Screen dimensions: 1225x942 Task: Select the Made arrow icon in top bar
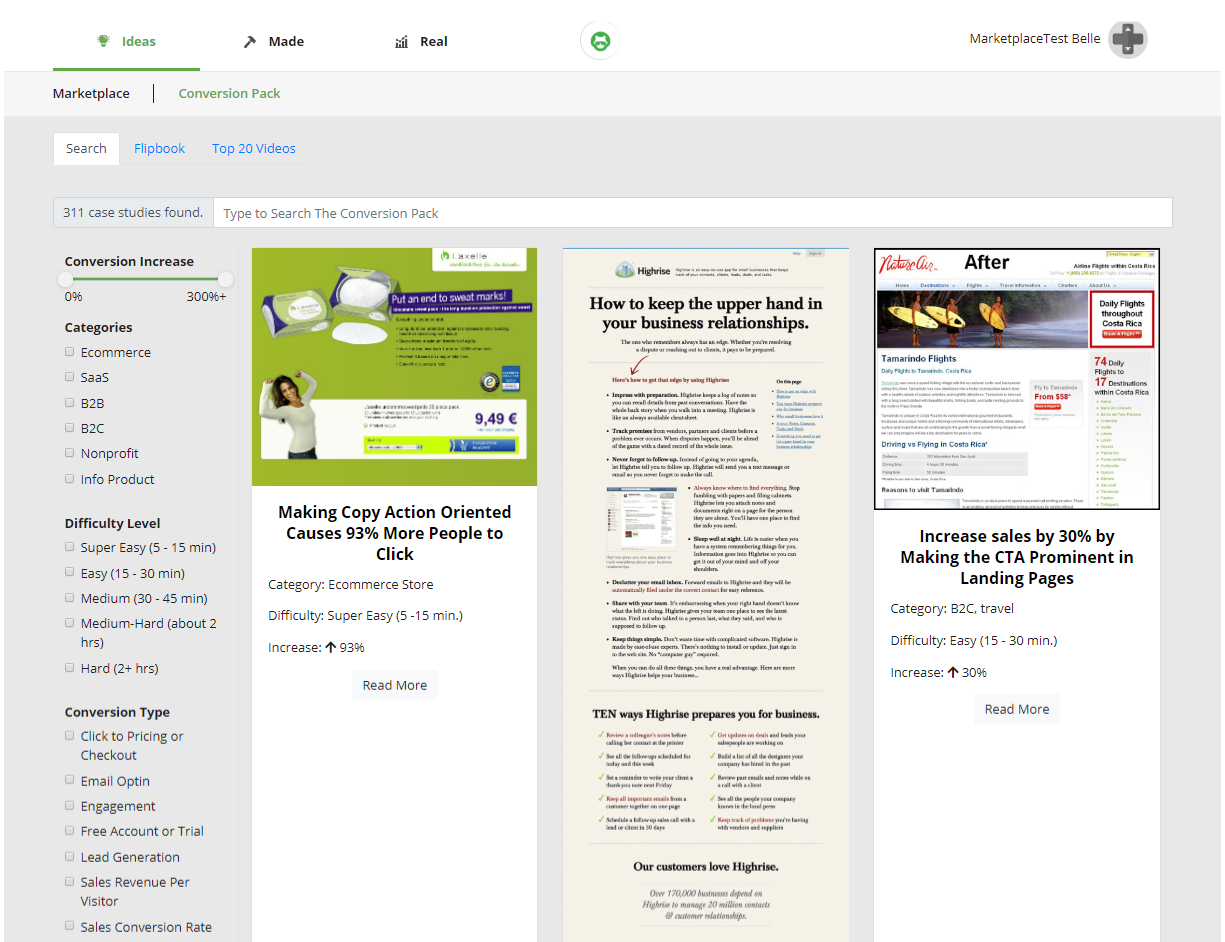coord(249,41)
